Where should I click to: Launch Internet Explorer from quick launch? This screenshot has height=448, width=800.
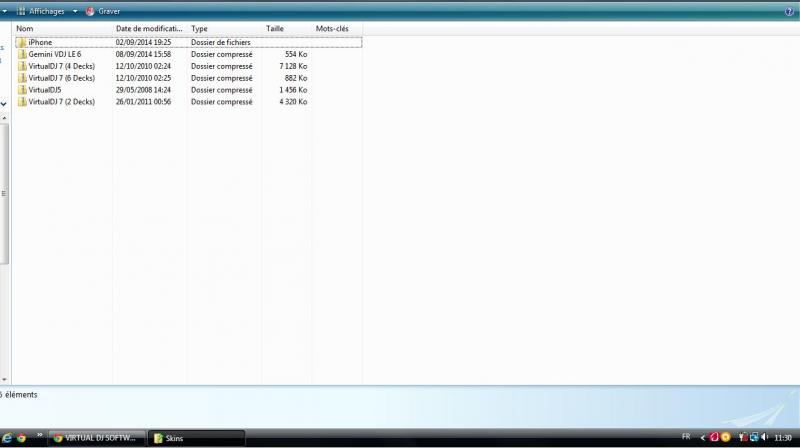tap(7, 438)
